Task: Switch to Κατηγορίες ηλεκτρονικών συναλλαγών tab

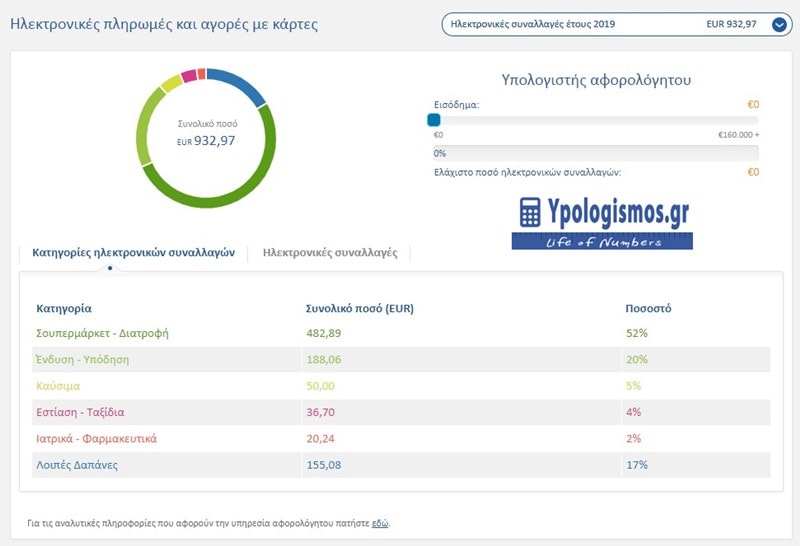Action: coord(134,253)
